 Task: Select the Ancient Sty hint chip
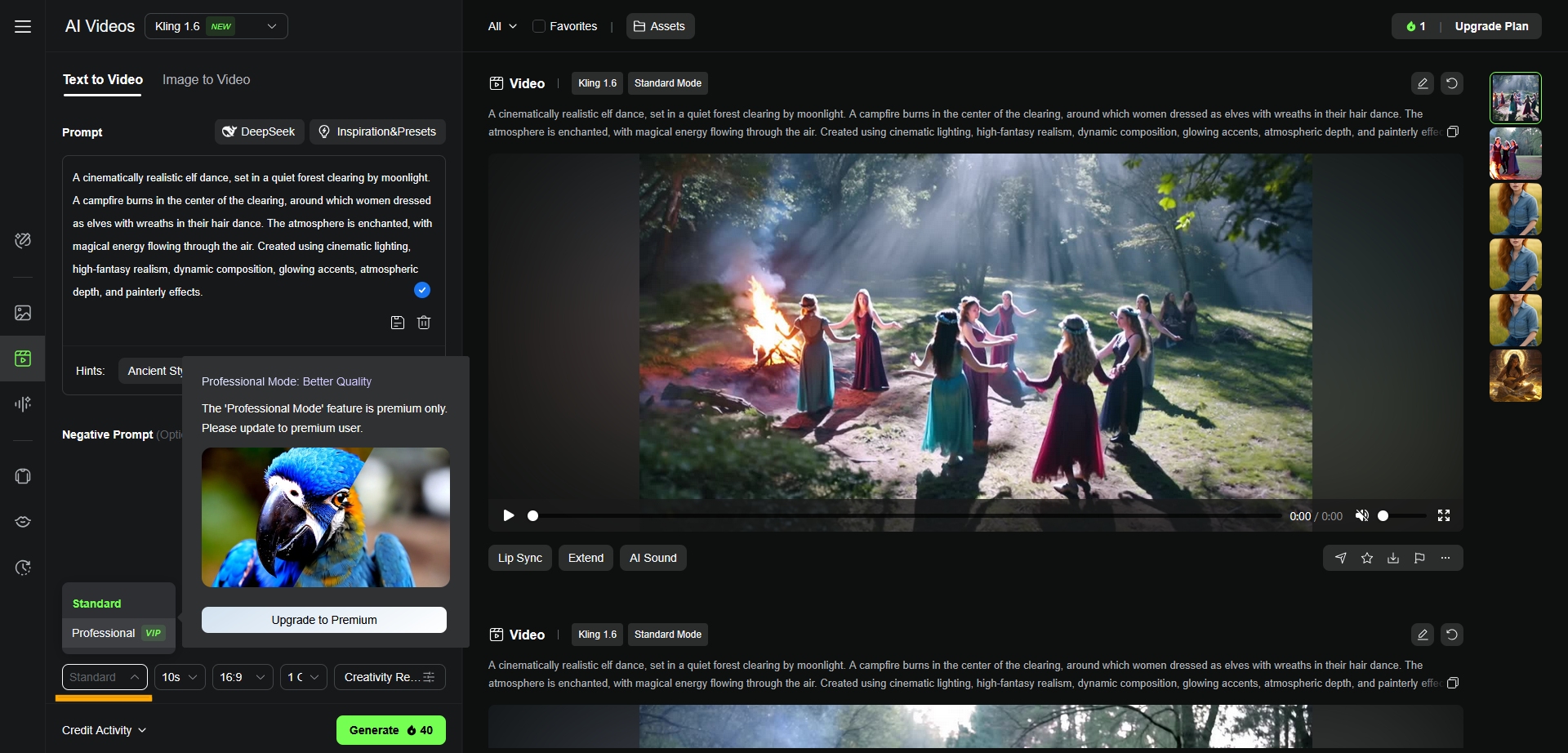pos(152,371)
